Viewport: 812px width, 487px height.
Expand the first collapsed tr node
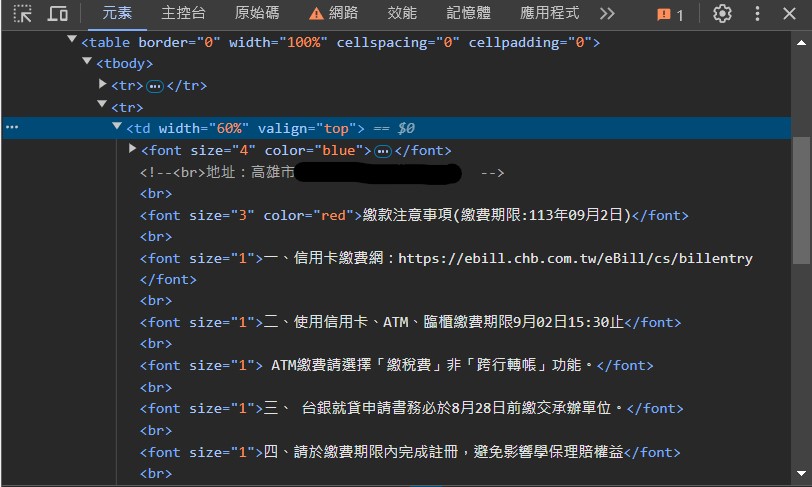[103, 84]
